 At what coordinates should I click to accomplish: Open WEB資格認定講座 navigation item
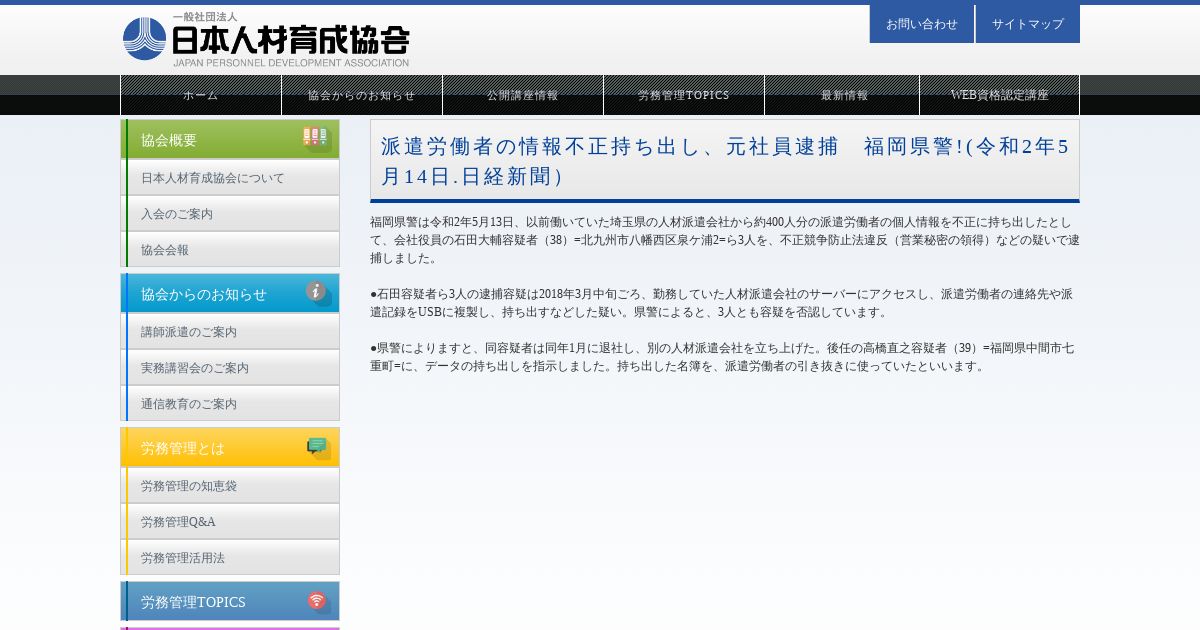1000,95
